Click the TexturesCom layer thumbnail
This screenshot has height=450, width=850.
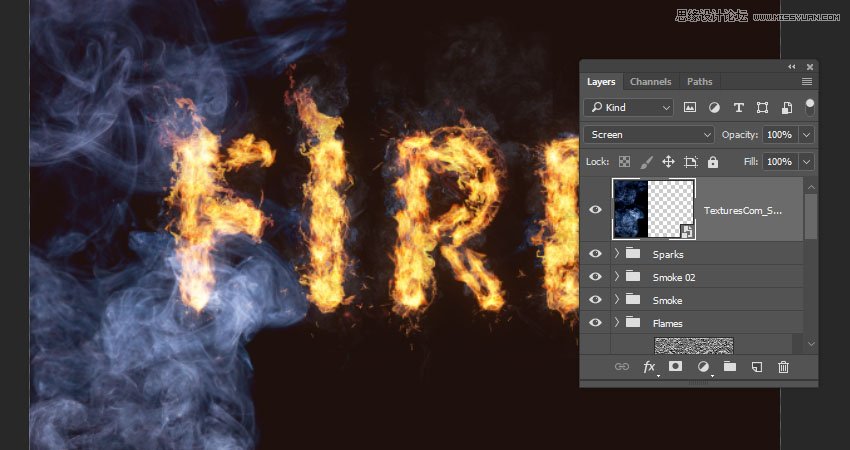[630, 209]
